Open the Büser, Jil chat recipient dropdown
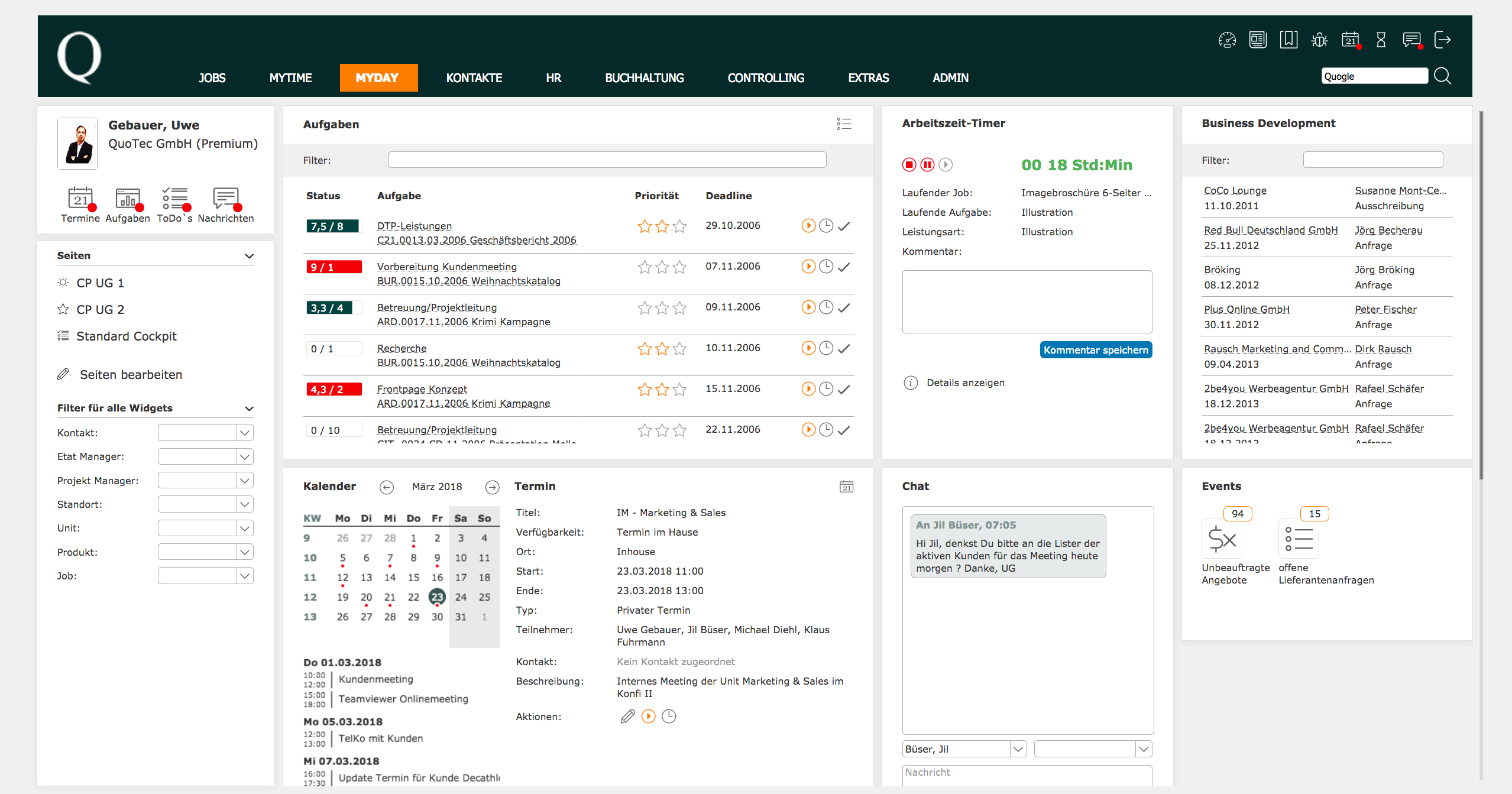 tap(1018, 749)
